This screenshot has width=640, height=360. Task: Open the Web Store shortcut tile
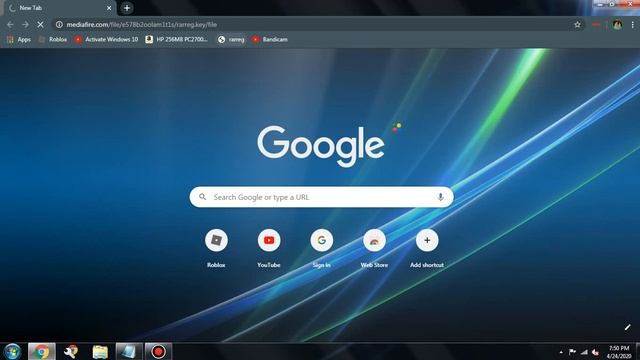(374, 249)
